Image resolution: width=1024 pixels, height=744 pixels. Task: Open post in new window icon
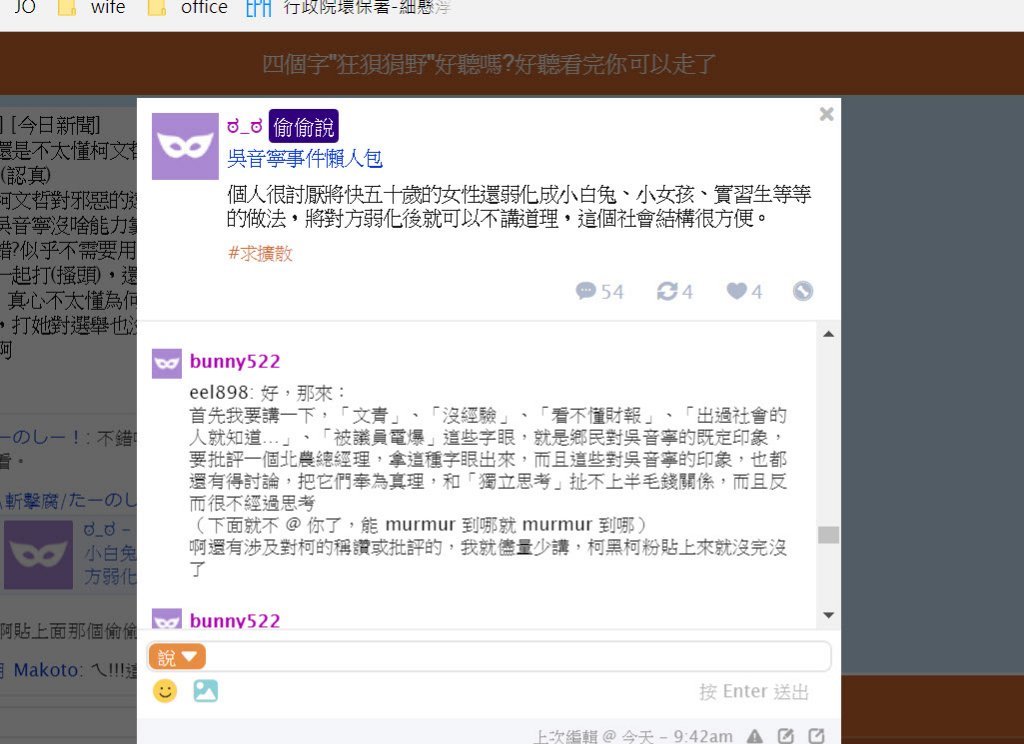816,736
